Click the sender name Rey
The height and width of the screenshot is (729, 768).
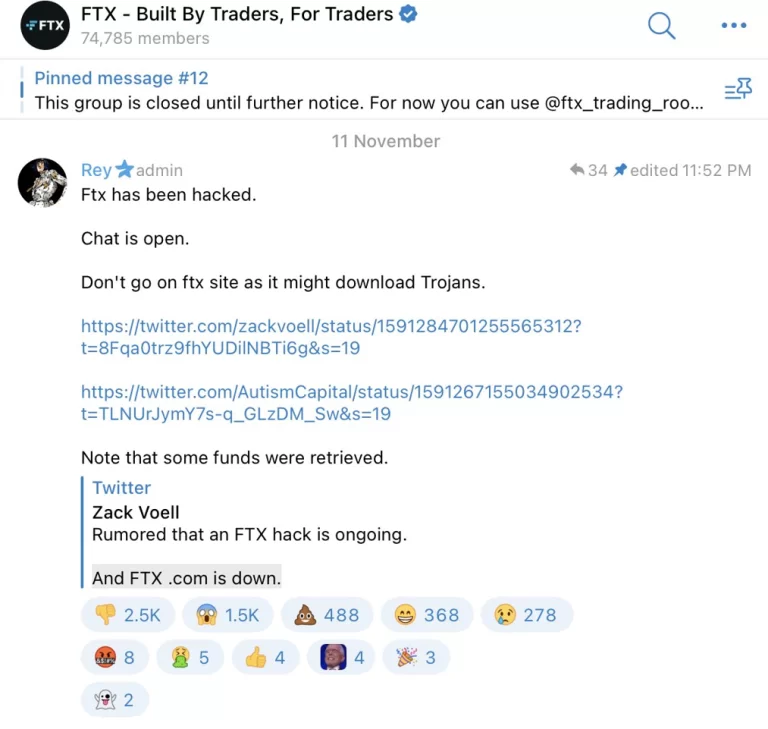96,170
